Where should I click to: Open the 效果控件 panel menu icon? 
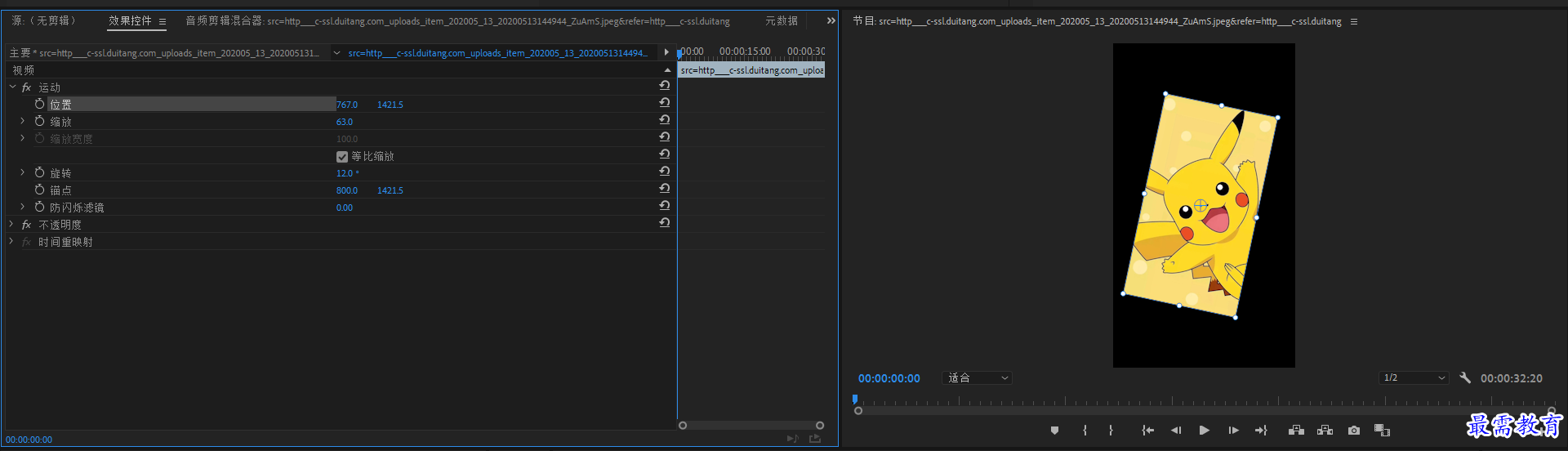point(163,22)
